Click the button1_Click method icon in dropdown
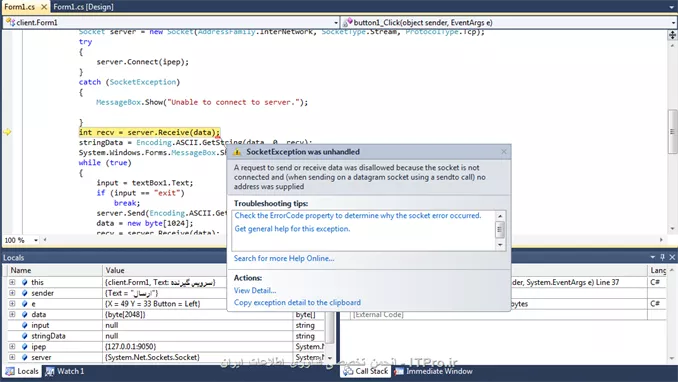678x382 pixels. [348, 22]
